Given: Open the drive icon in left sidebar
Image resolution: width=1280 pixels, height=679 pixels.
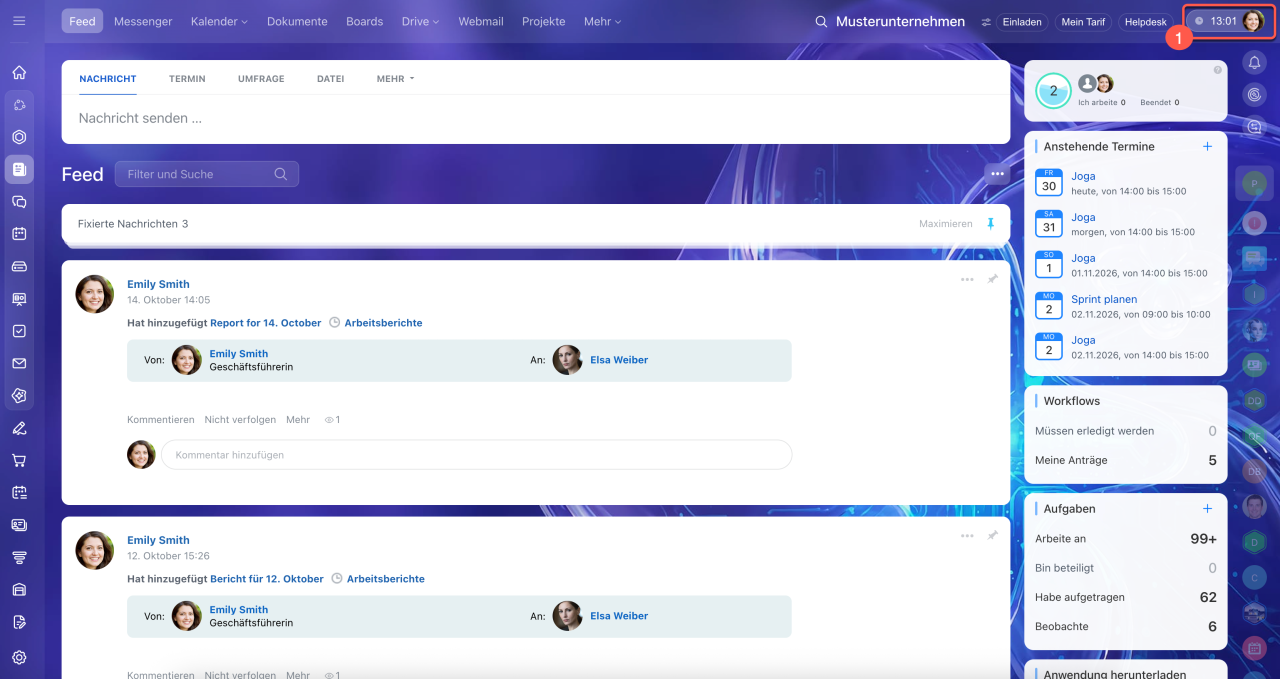Looking at the screenshot, I should (x=19, y=266).
